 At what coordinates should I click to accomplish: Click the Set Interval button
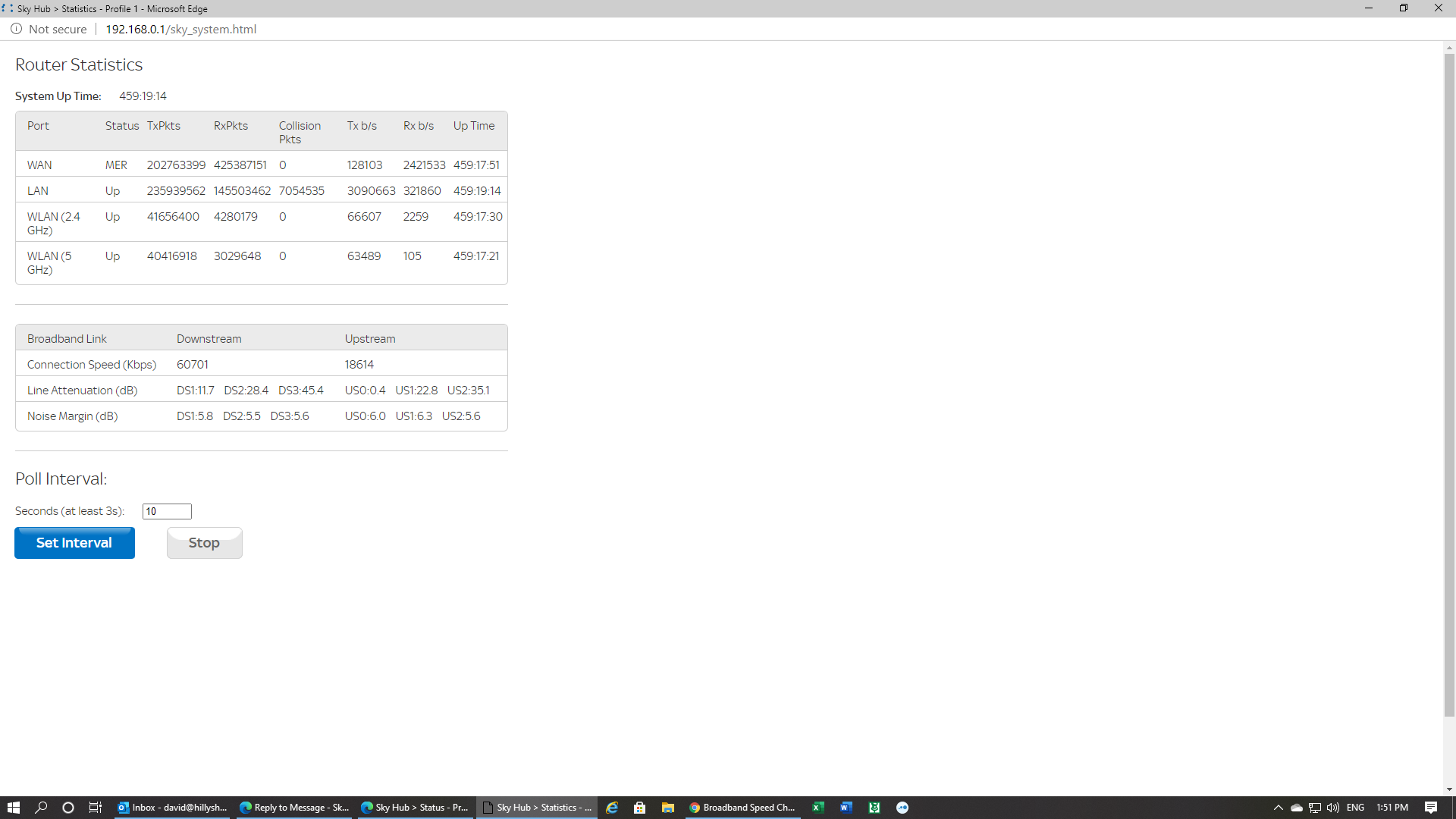(x=74, y=543)
